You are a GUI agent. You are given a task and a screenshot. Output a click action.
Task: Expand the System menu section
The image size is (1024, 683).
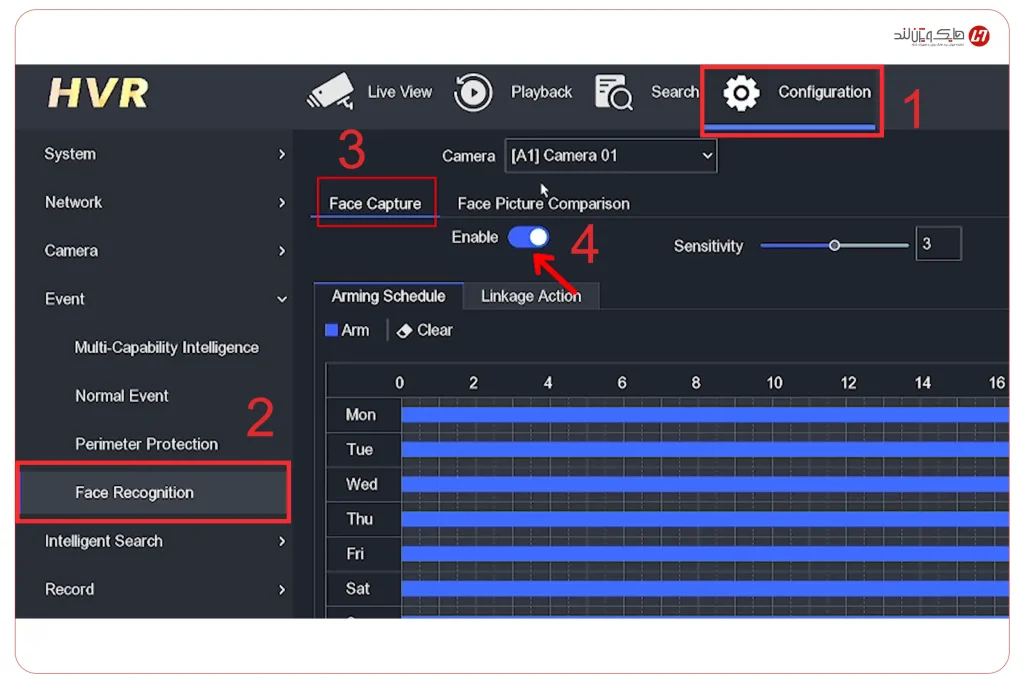[164, 154]
